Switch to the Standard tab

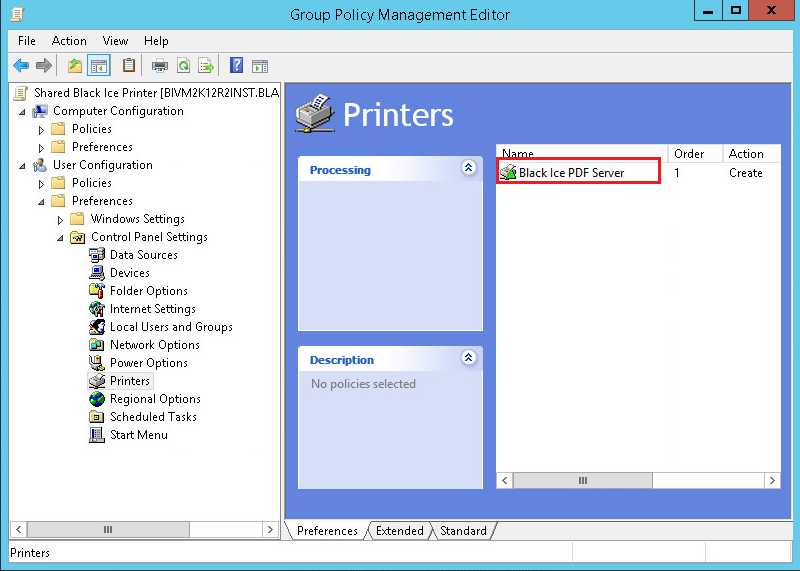pos(463,531)
